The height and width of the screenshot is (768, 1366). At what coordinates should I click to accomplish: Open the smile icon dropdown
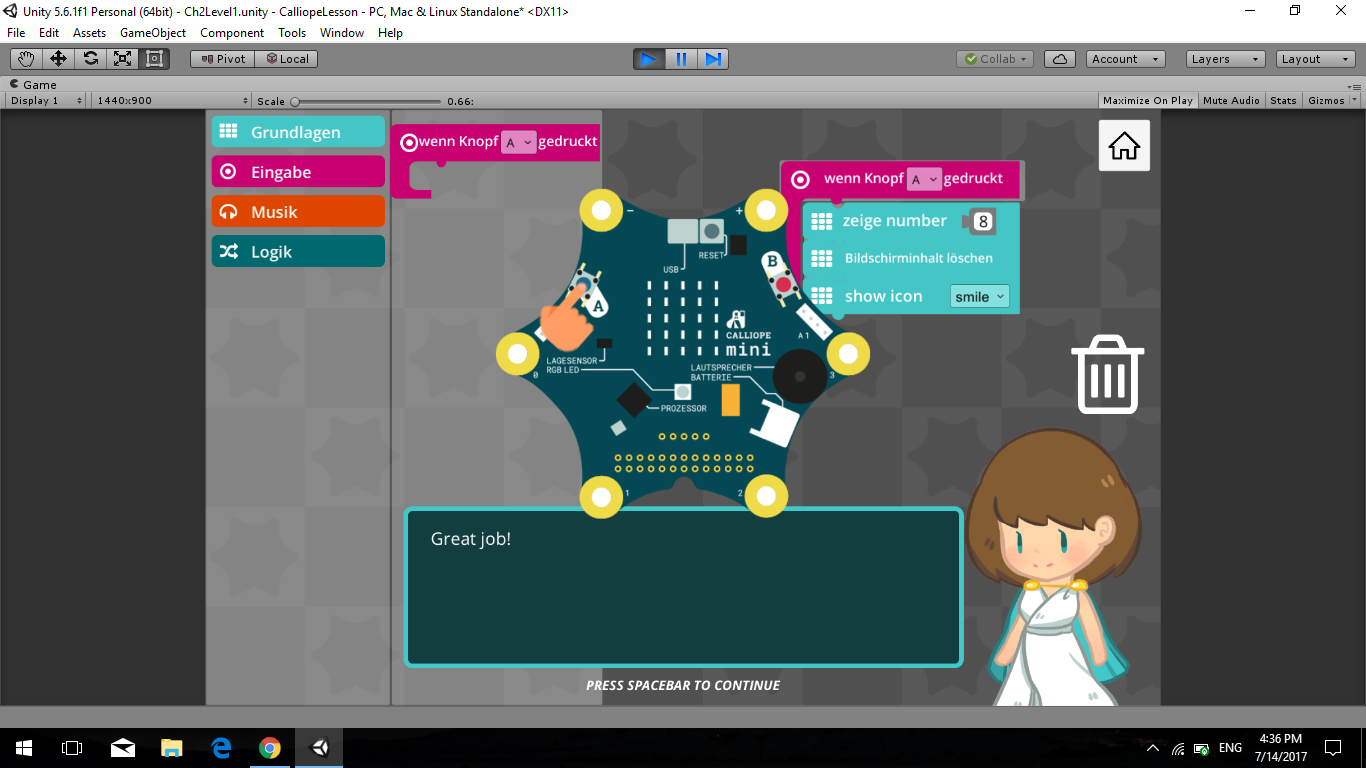point(979,296)
